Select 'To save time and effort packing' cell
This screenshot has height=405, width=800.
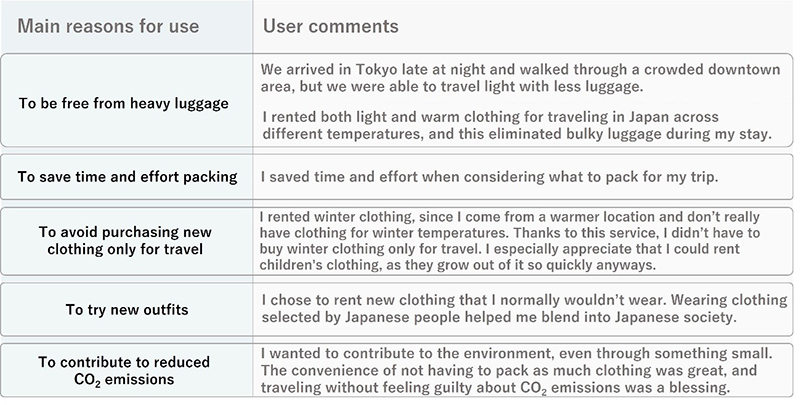(128, 176)
